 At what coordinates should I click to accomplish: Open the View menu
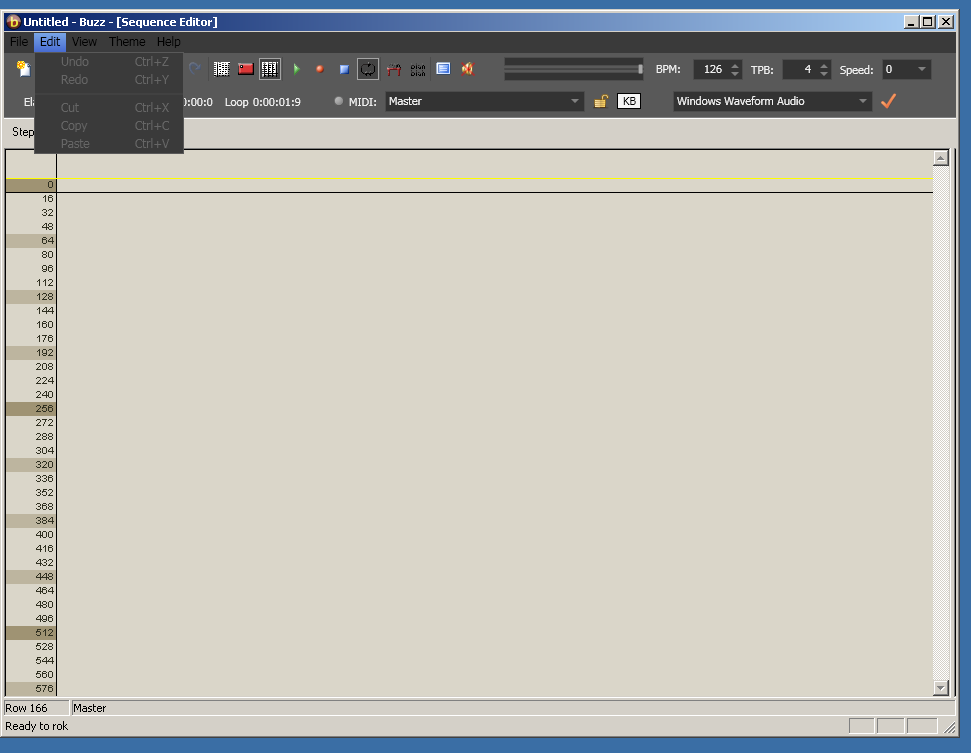pyautogui.click(x=84, y=41)
